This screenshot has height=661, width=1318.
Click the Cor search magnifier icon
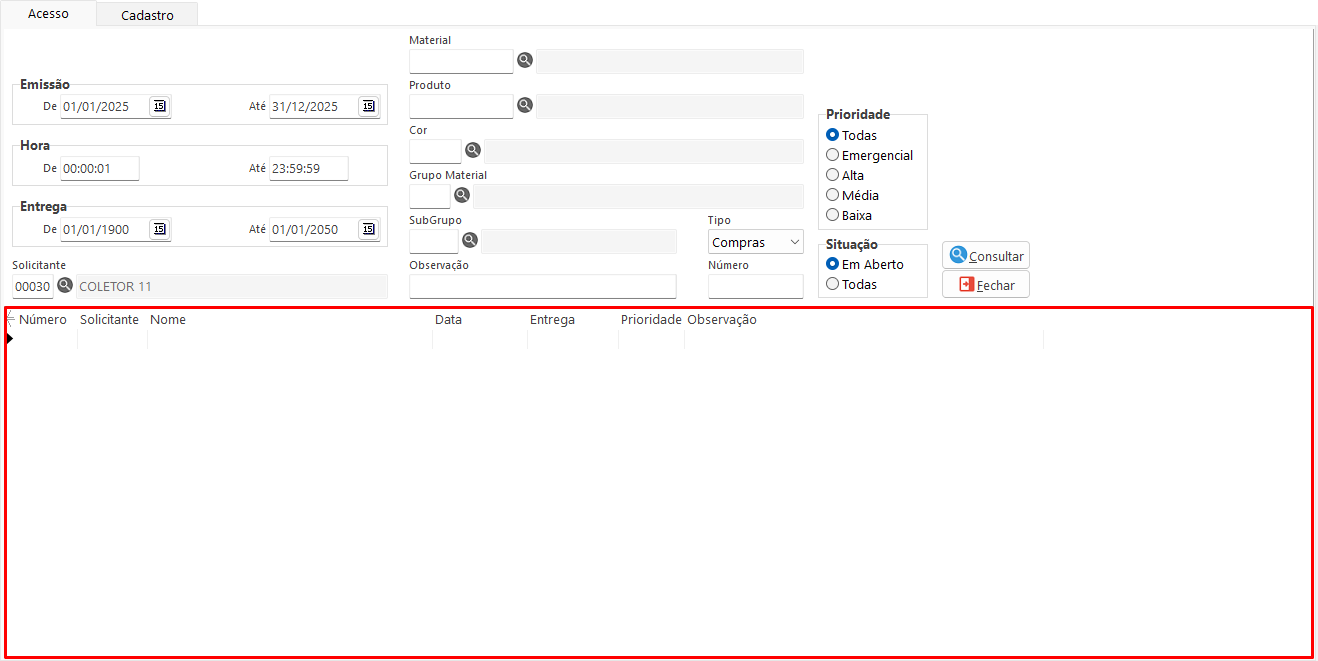click(473, 150)
